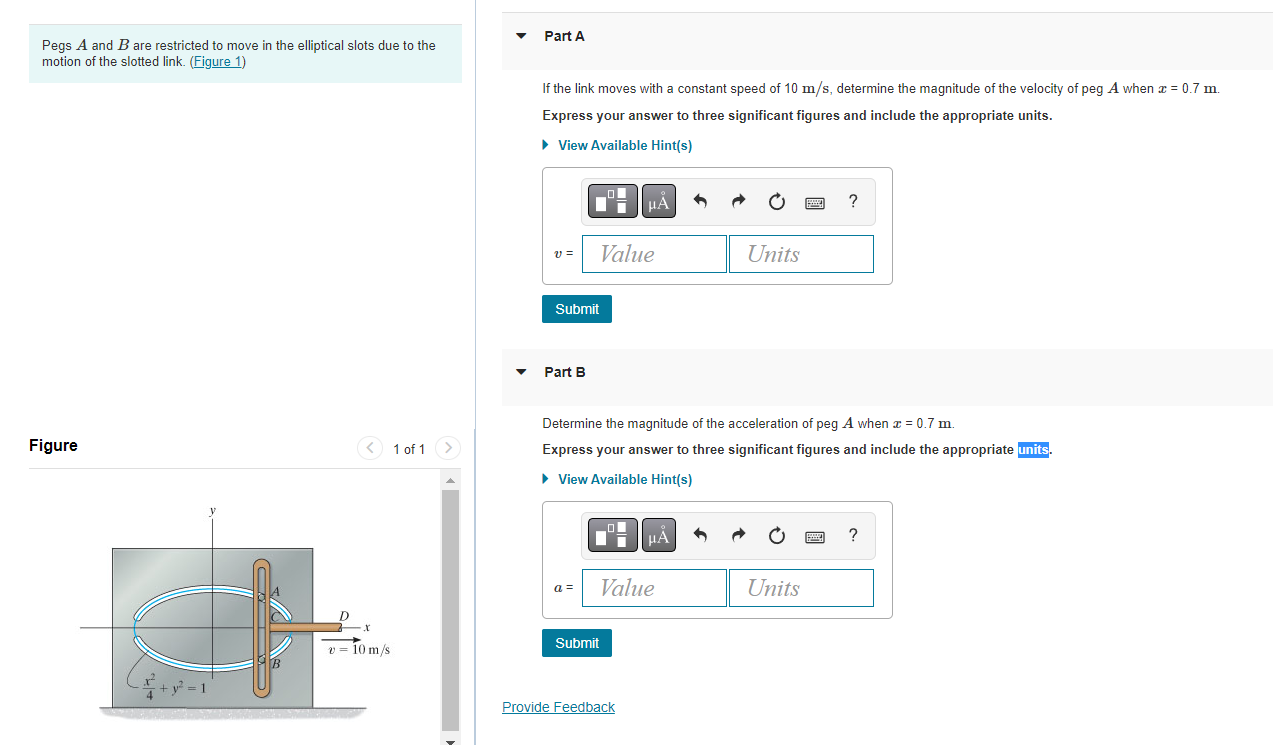The width and height of the screenshot is (1273, 745).
Task: Open the math template palette in Part A
Action: click(x=612, y=200)
